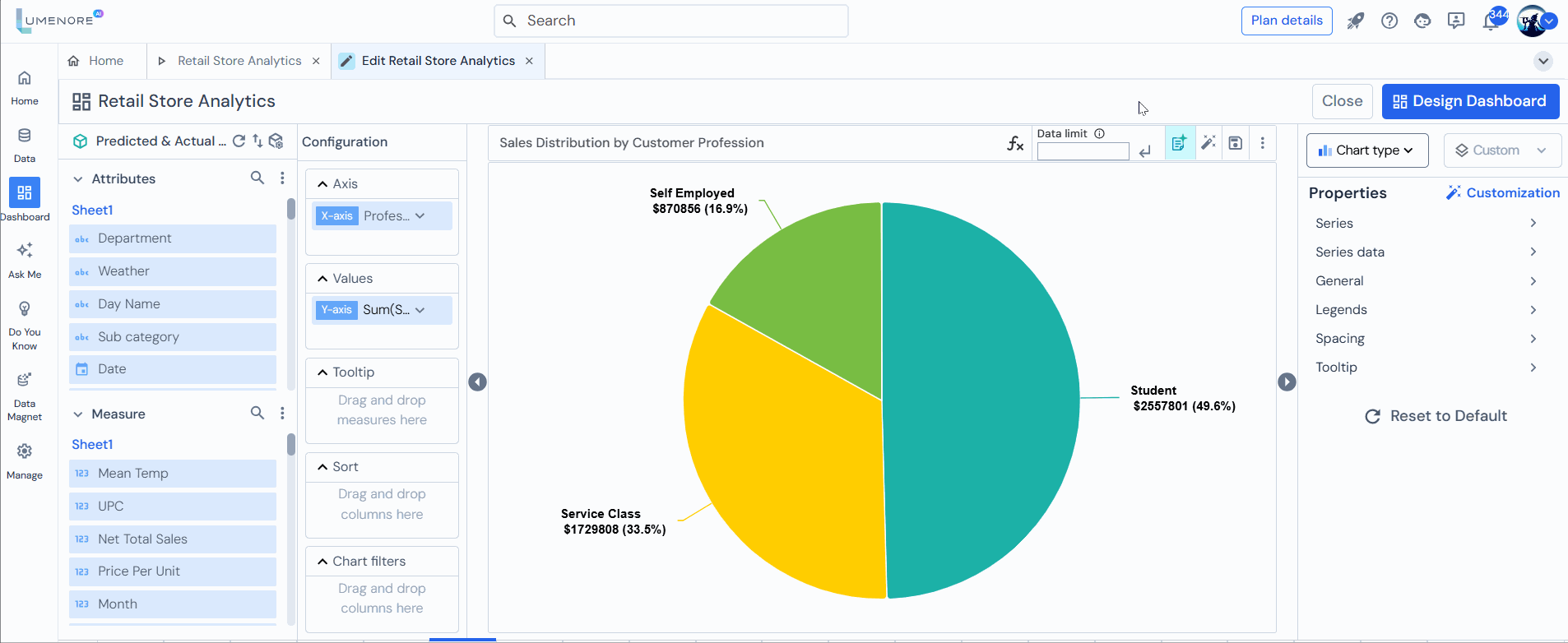This screenshot has width=1568, height=643.
Task: Collapse the Chart filters section
Action: (322, 562)
